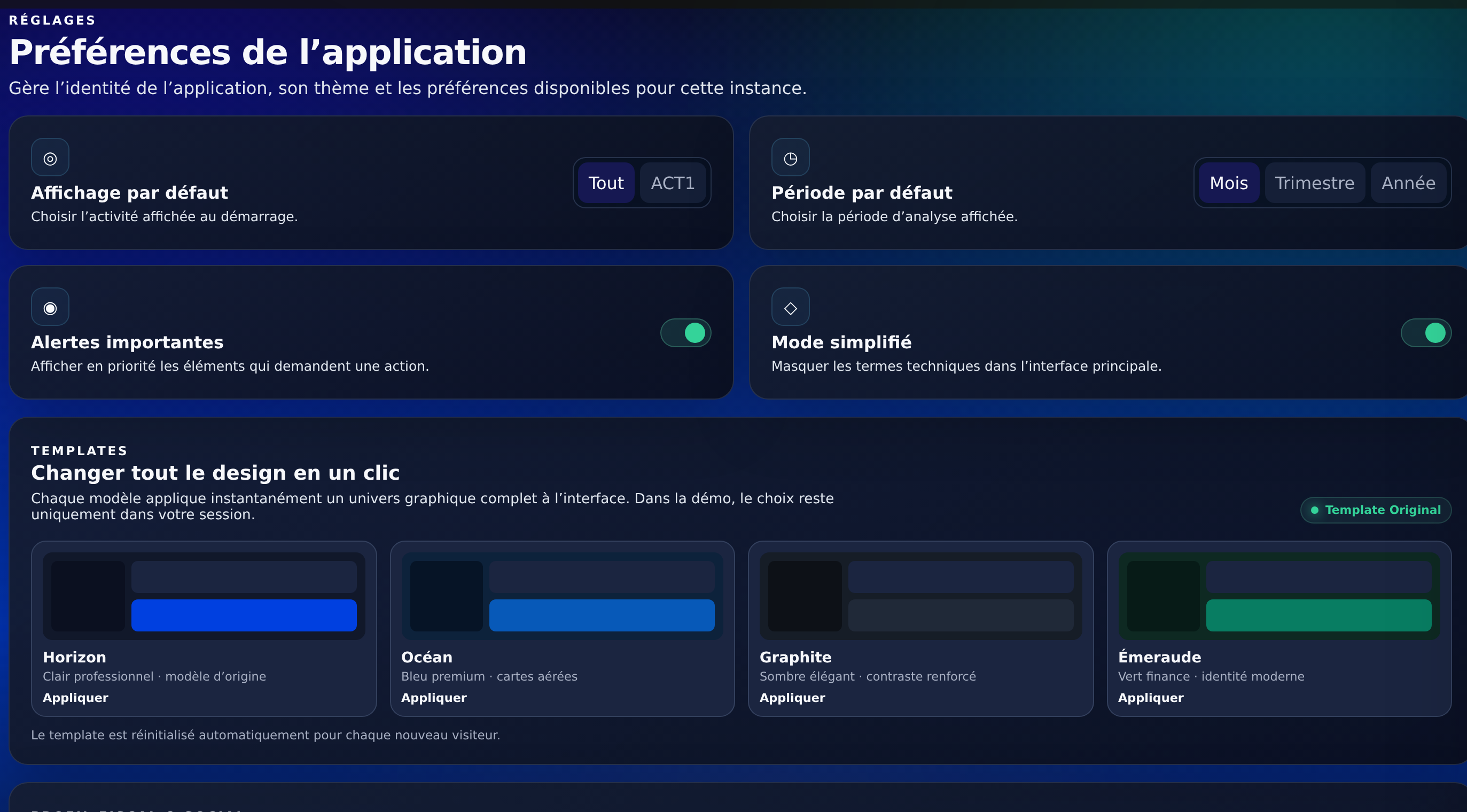Disable the Mode simplifié switch

[x=1426, y=332]
